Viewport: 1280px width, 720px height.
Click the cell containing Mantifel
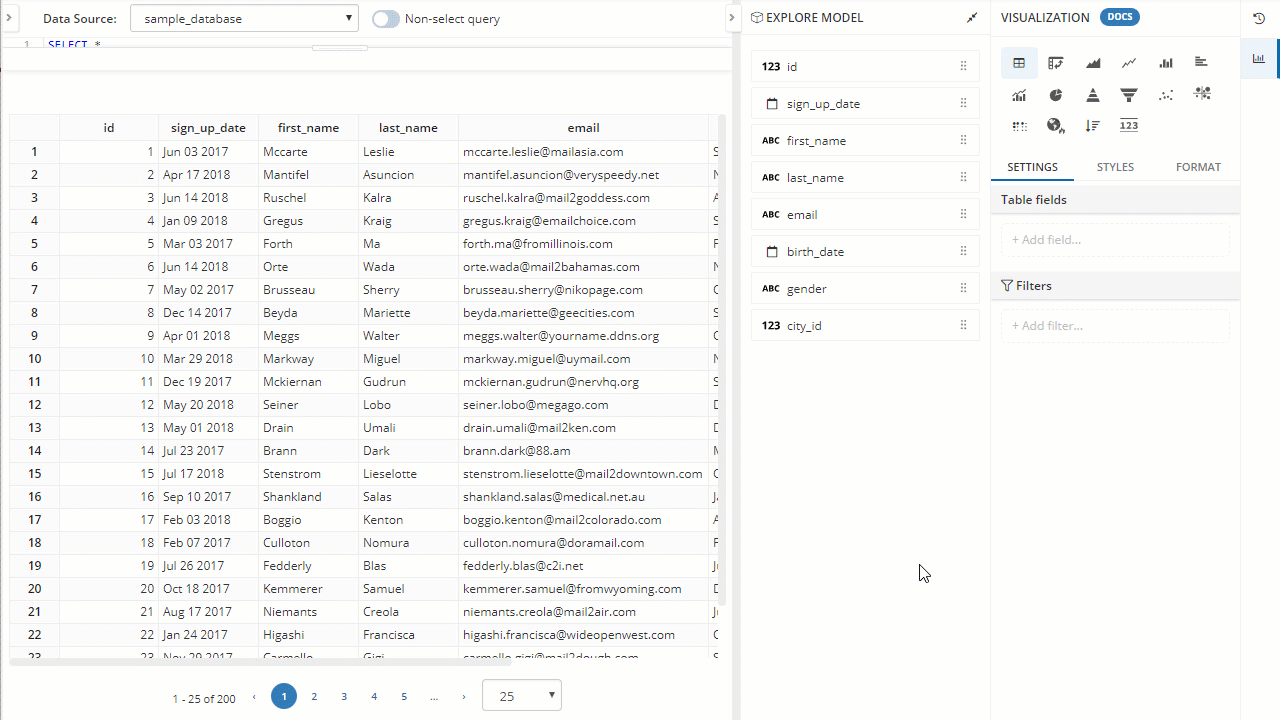308,175
